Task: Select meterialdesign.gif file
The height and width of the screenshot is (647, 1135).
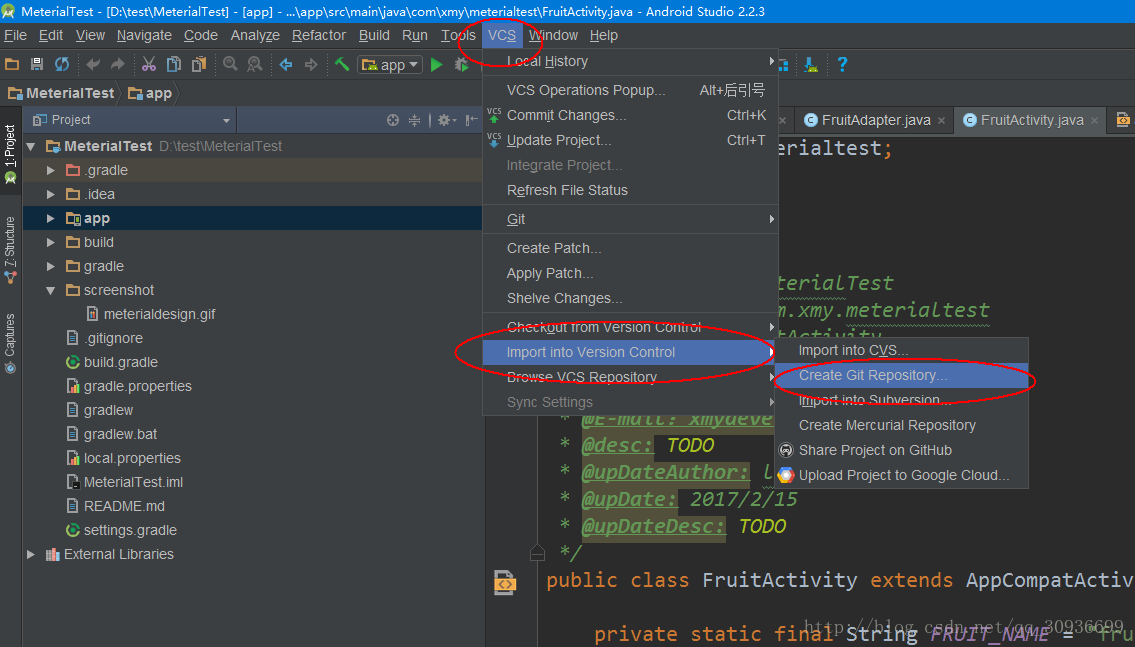Action: pos(151,314)
